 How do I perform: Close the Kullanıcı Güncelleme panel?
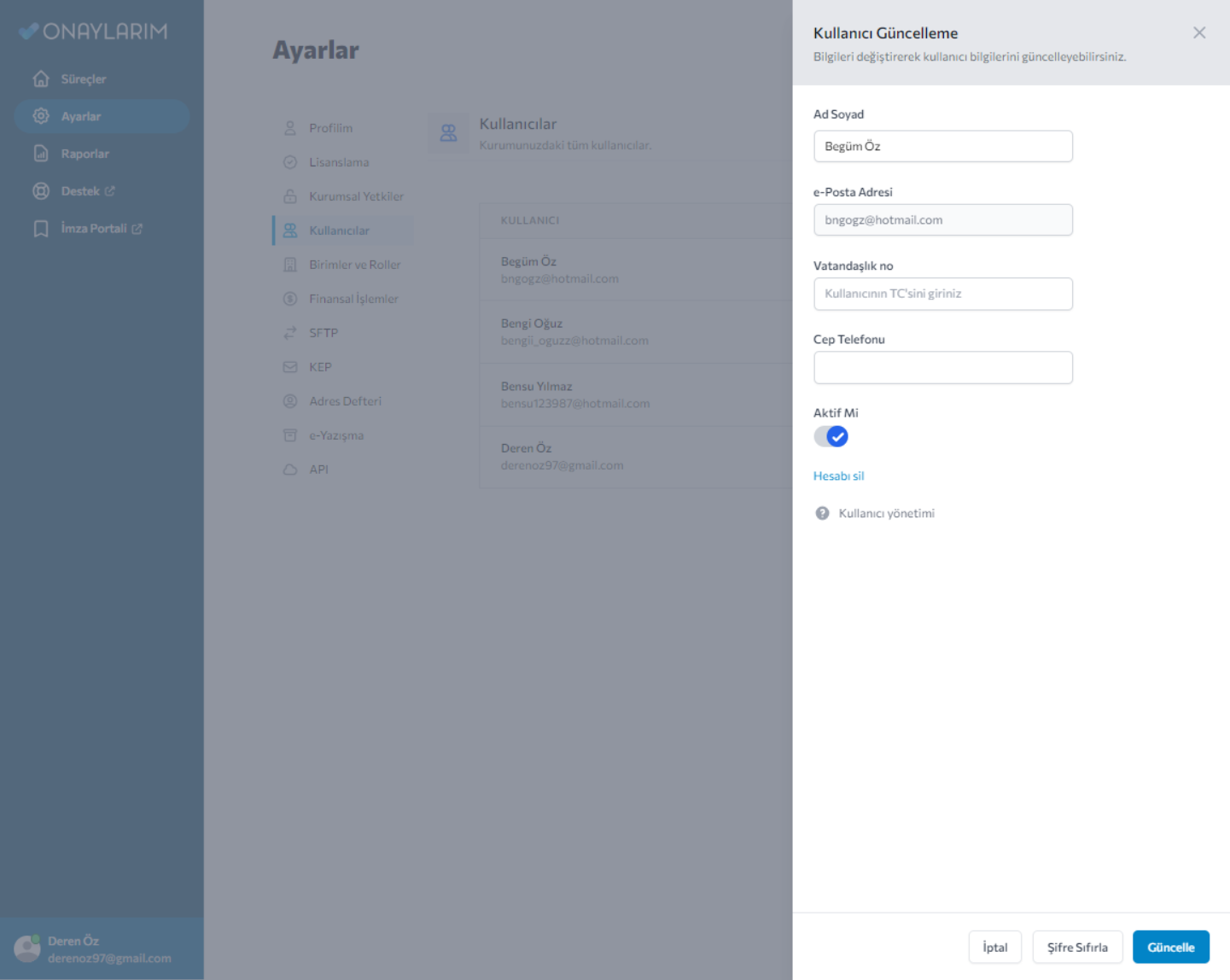(1198, 32)
